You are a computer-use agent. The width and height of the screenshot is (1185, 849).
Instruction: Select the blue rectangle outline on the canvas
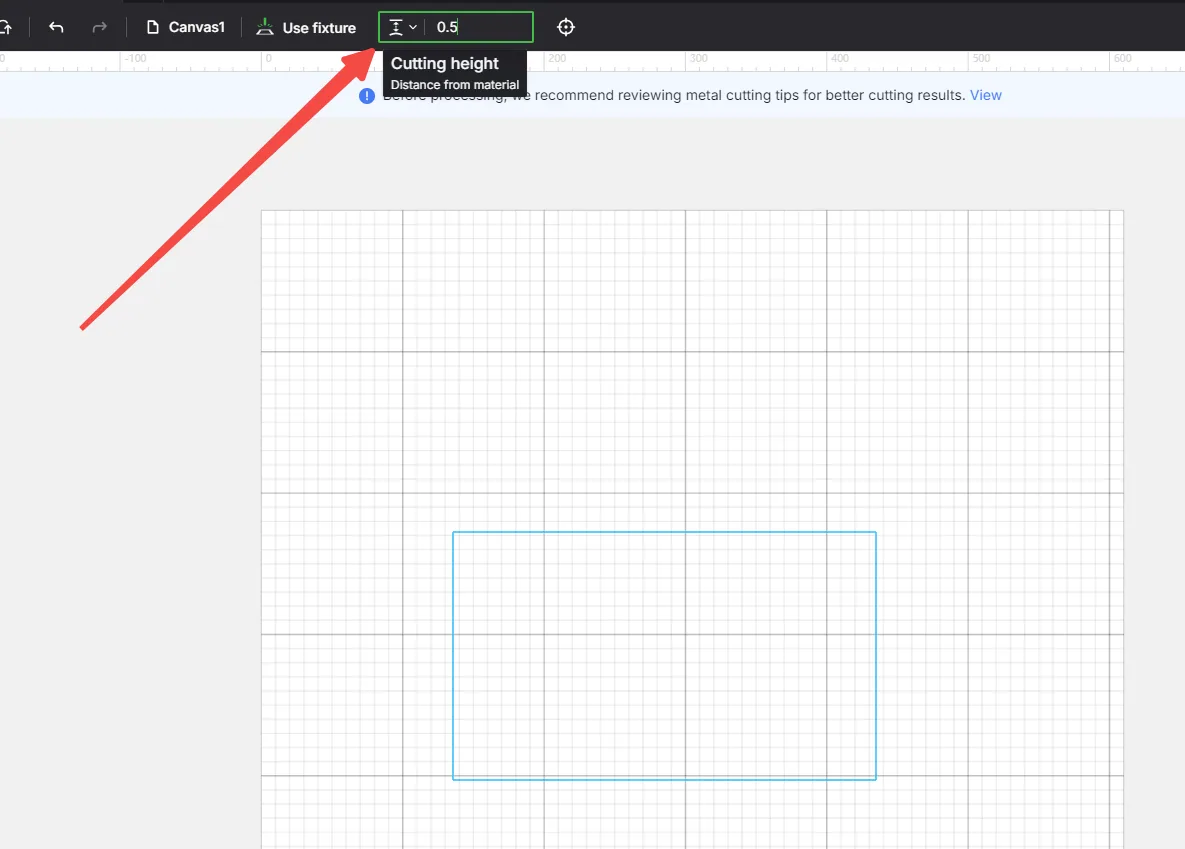click(x=664, y=532)
